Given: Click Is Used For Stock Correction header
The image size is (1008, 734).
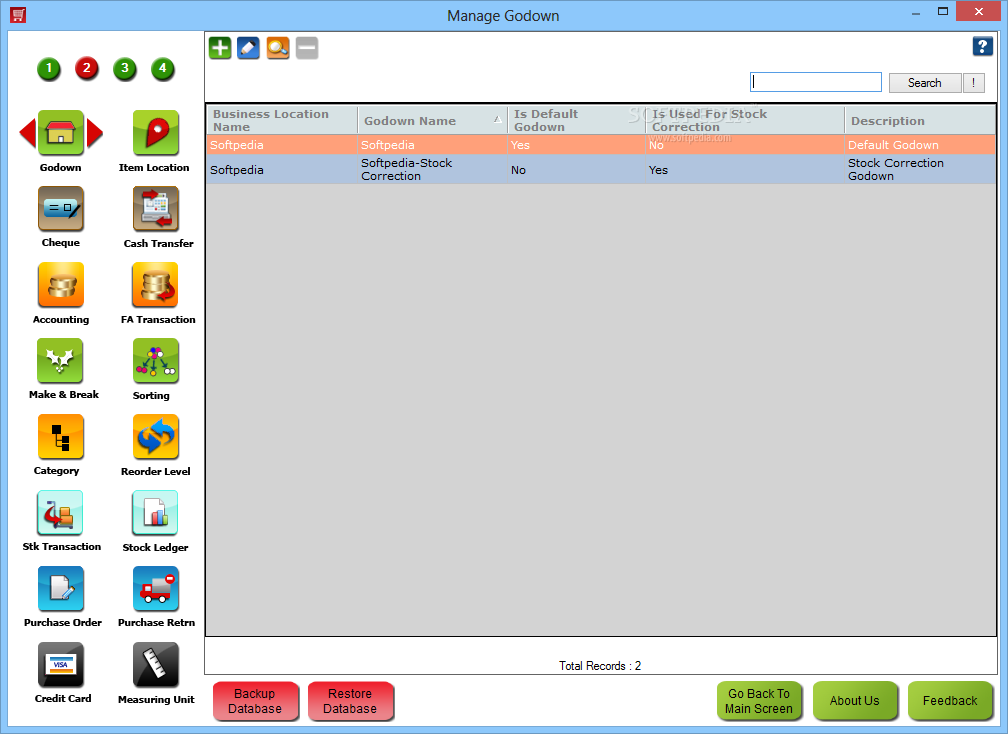Looking at the screenshot, I should pos(745,120).
